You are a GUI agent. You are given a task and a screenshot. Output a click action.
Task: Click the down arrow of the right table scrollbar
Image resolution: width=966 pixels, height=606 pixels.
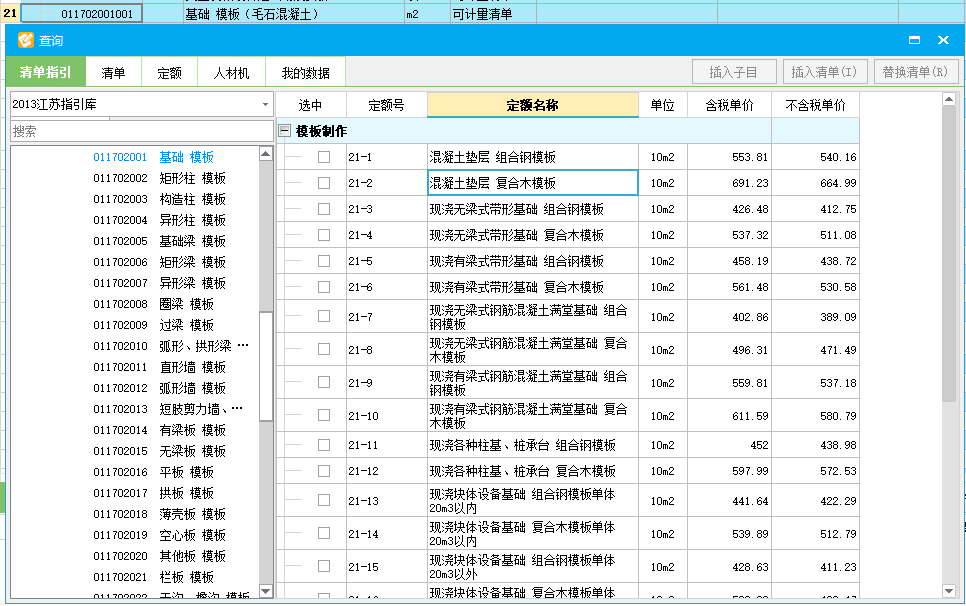pos(949,591)
